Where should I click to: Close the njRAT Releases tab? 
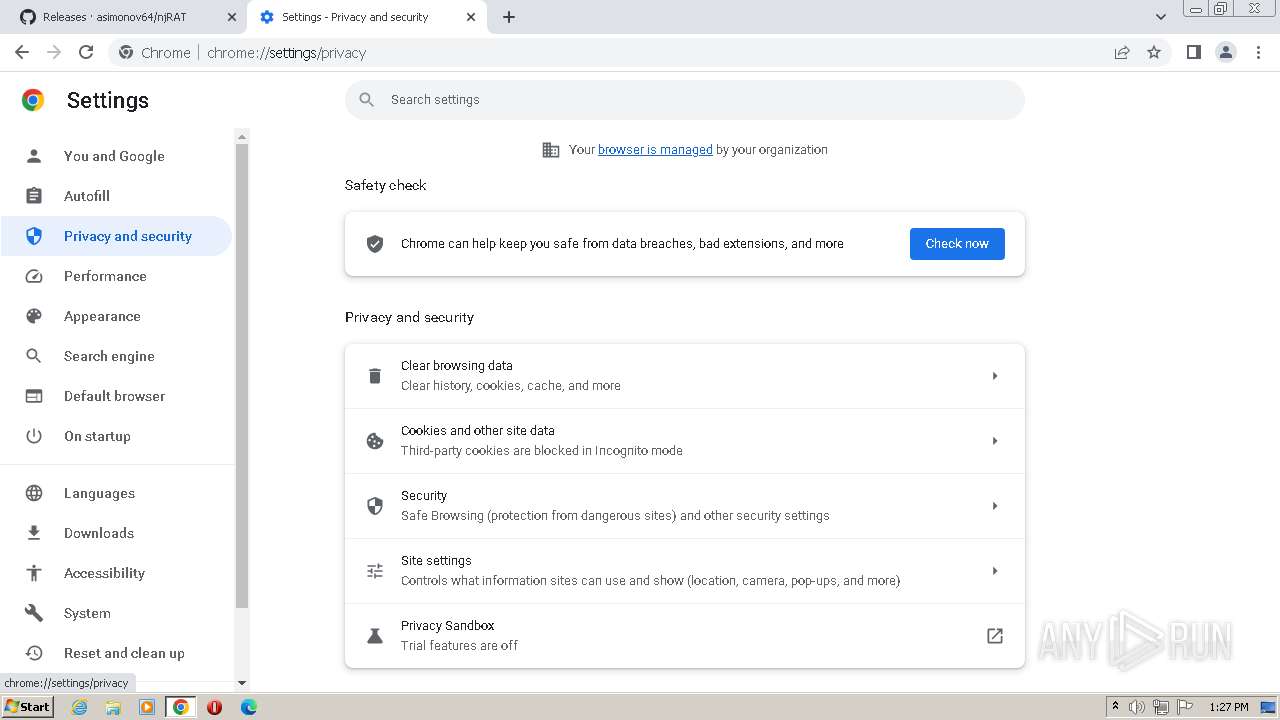[231, 17]
